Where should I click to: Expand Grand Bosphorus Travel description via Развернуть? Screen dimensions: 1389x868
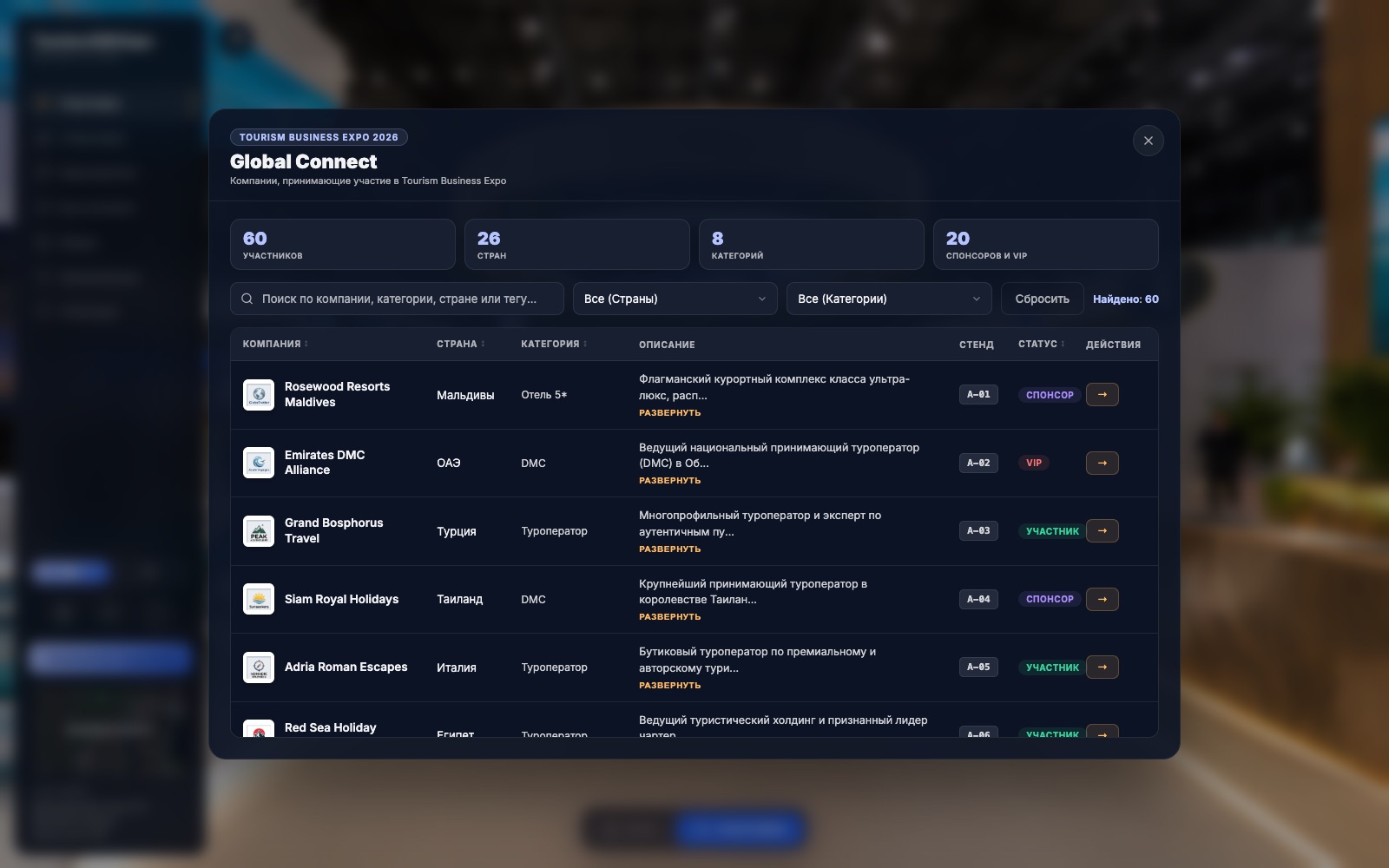pyautogui.click(x=669, y=549)
